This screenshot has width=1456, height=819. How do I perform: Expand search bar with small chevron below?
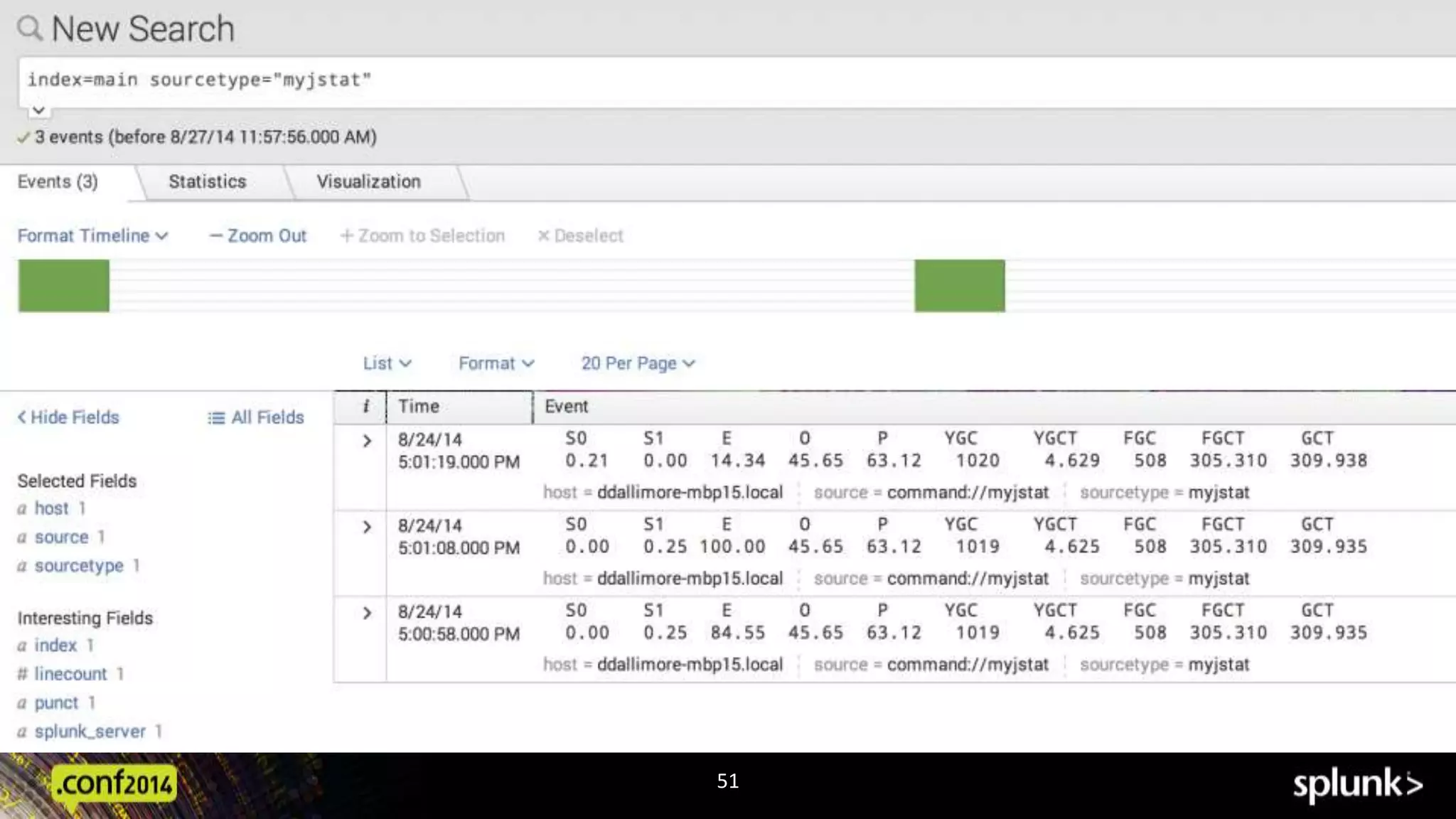[x=38, y=111]
